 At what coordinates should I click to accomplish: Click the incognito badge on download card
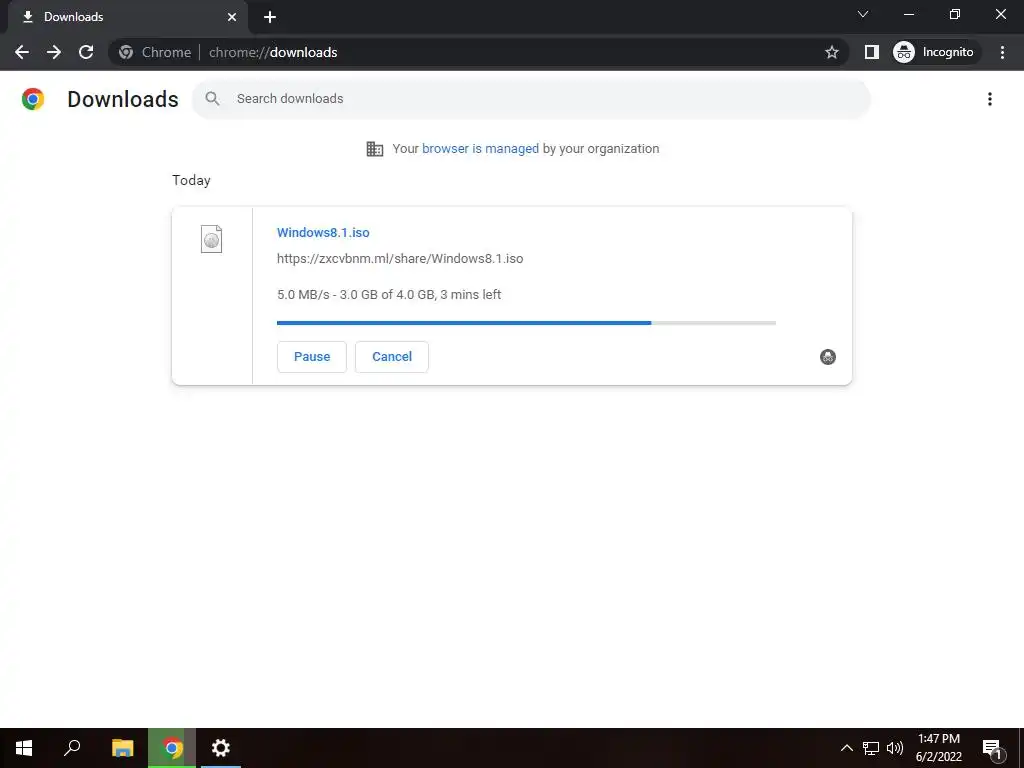(827, 357)
